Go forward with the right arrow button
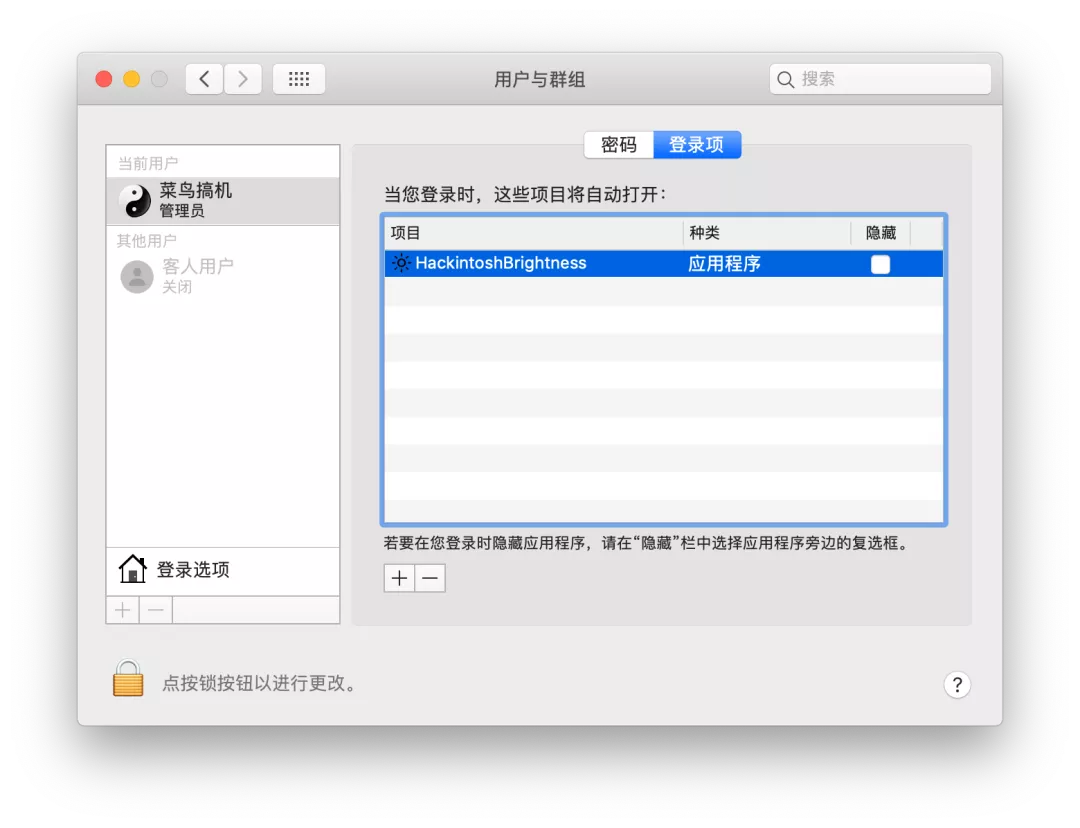The width and height of the screenshot is (1080, 828). pos(242,79)
